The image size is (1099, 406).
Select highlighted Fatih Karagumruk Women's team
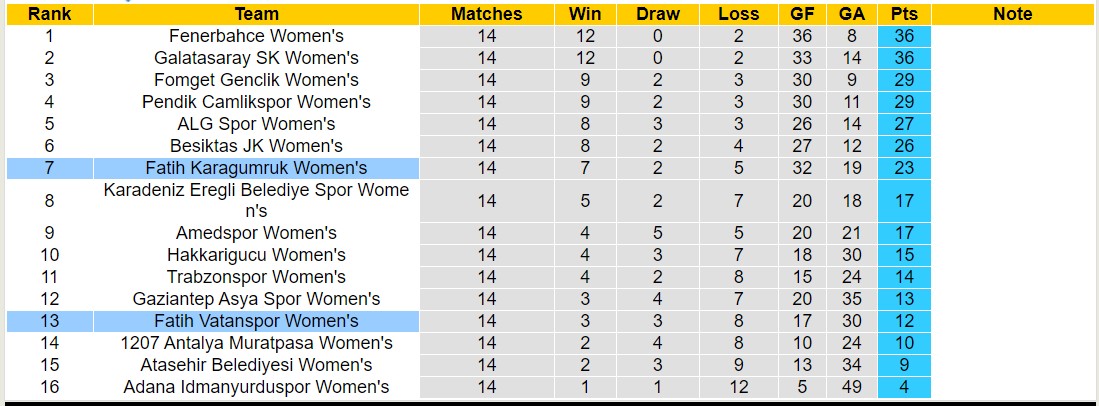[256, 168]
